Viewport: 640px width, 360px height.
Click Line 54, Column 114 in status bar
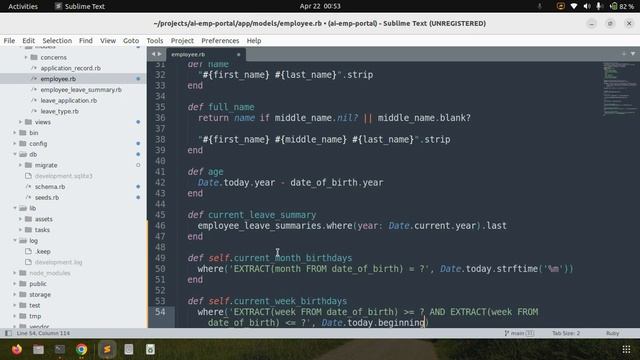(x=43, y=333)
